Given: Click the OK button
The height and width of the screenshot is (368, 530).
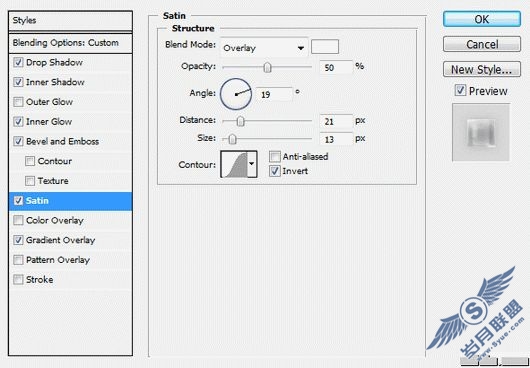Looking at the screenshot, I should (x=482, y=19).
